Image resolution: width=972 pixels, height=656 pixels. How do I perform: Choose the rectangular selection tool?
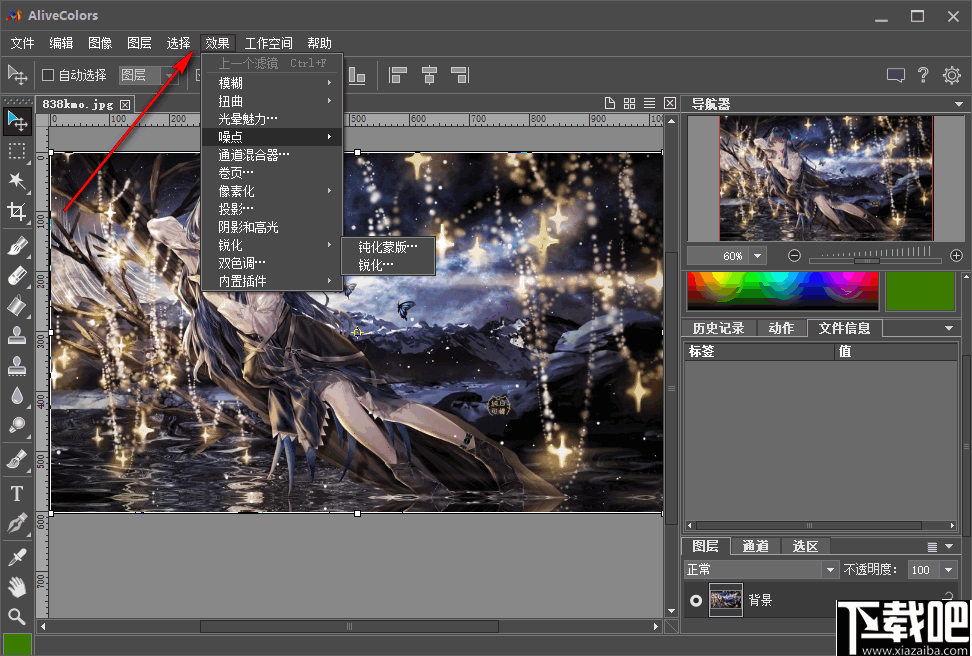17,151
